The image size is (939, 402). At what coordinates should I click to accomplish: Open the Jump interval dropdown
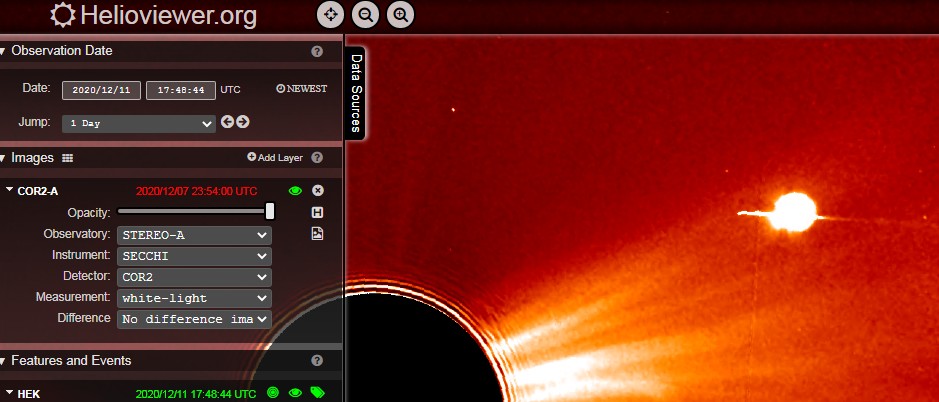139,124
